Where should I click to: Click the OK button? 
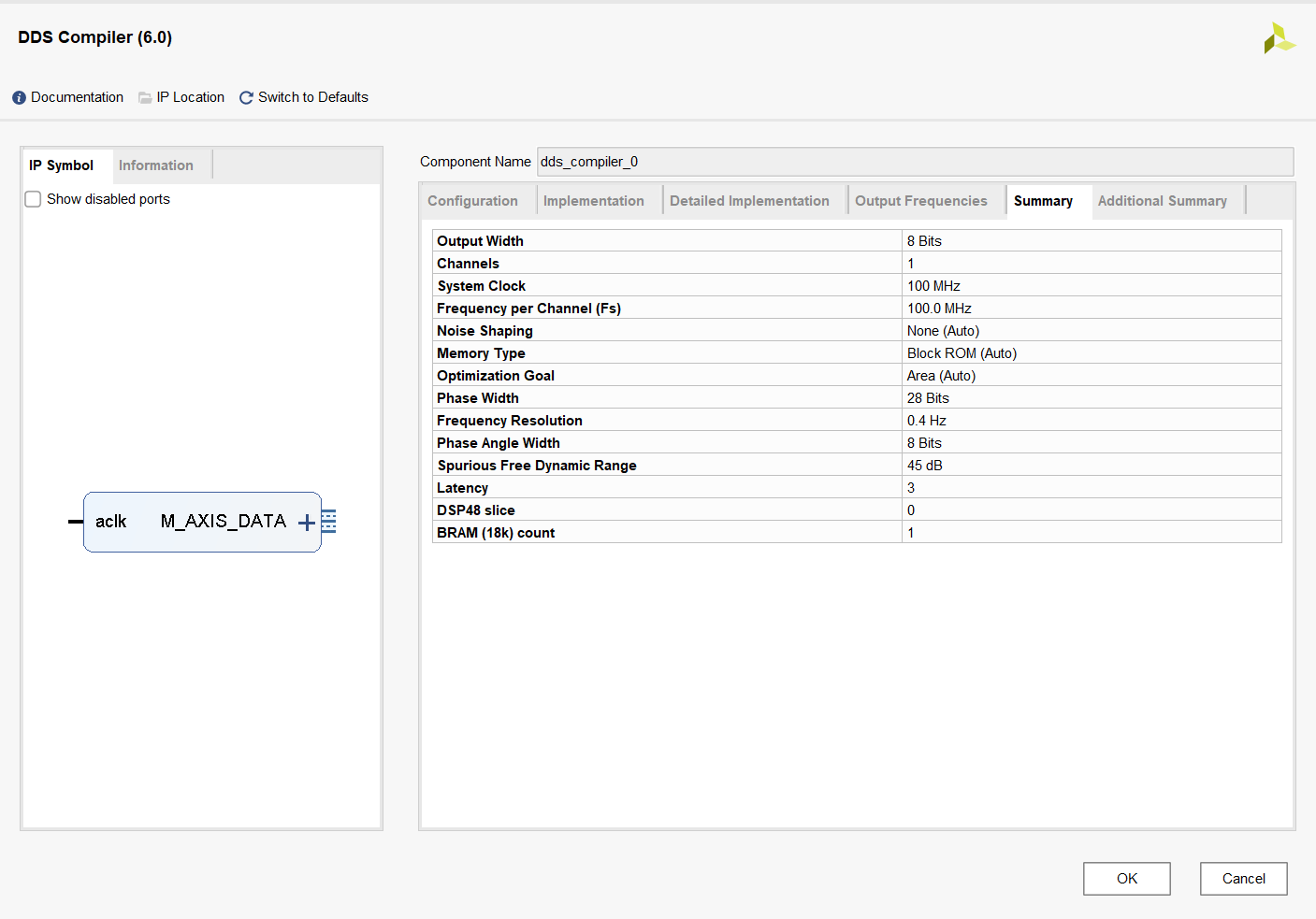coord(1127,879)
